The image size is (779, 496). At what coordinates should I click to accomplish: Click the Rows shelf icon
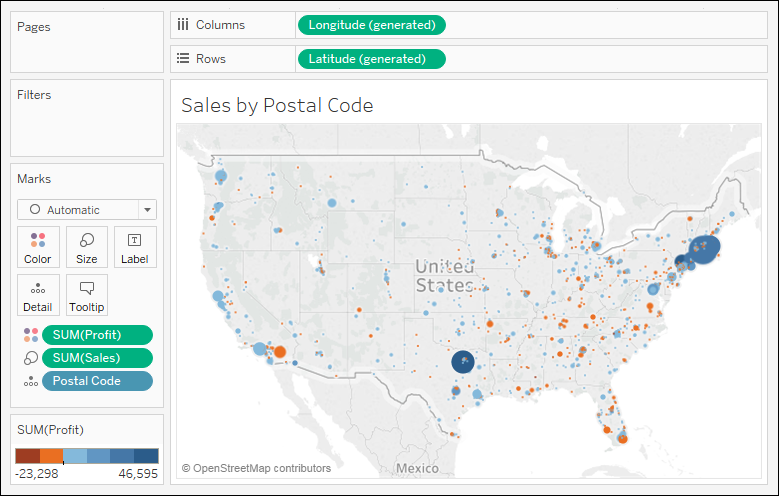(183, 59)
